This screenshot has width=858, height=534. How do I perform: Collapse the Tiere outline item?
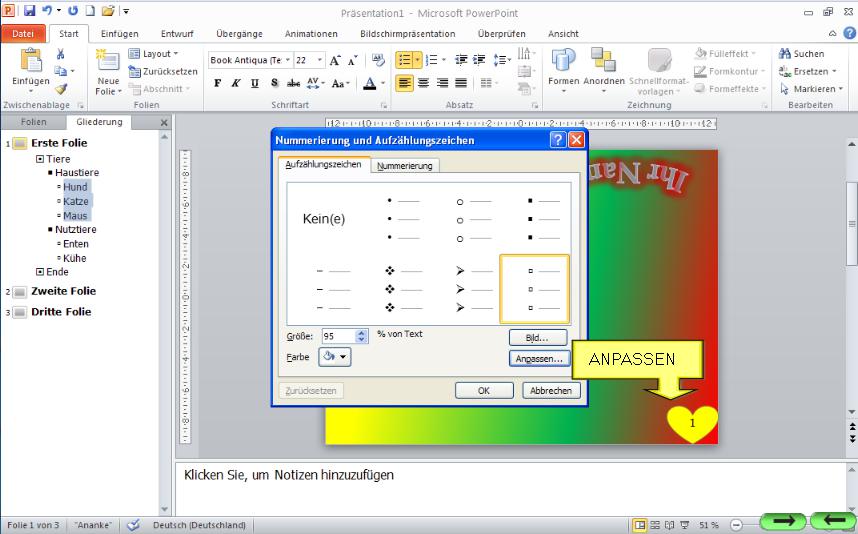coord(40,159)
